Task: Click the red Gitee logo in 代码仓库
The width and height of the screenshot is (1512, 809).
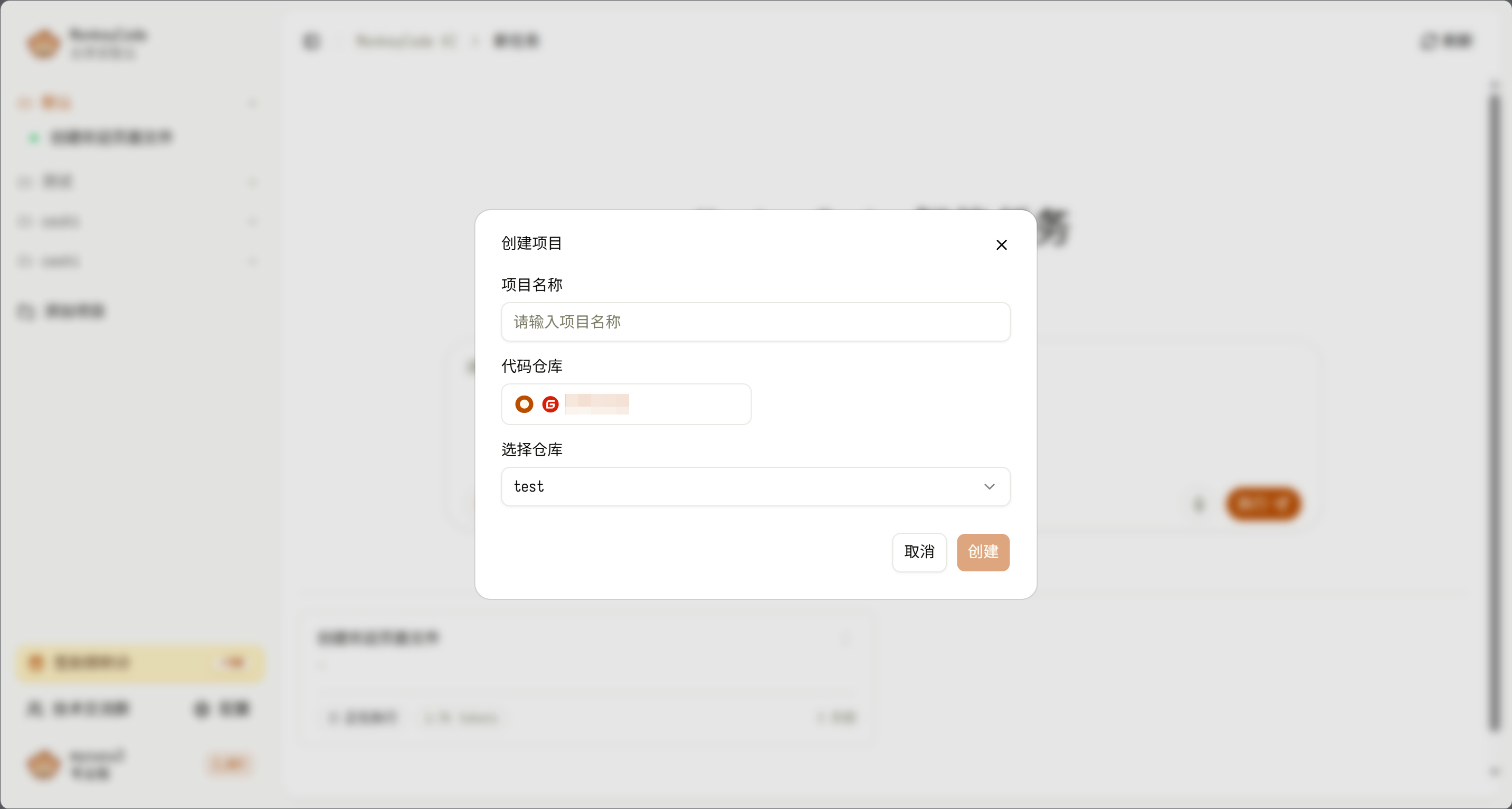Action: coord(550,404)
